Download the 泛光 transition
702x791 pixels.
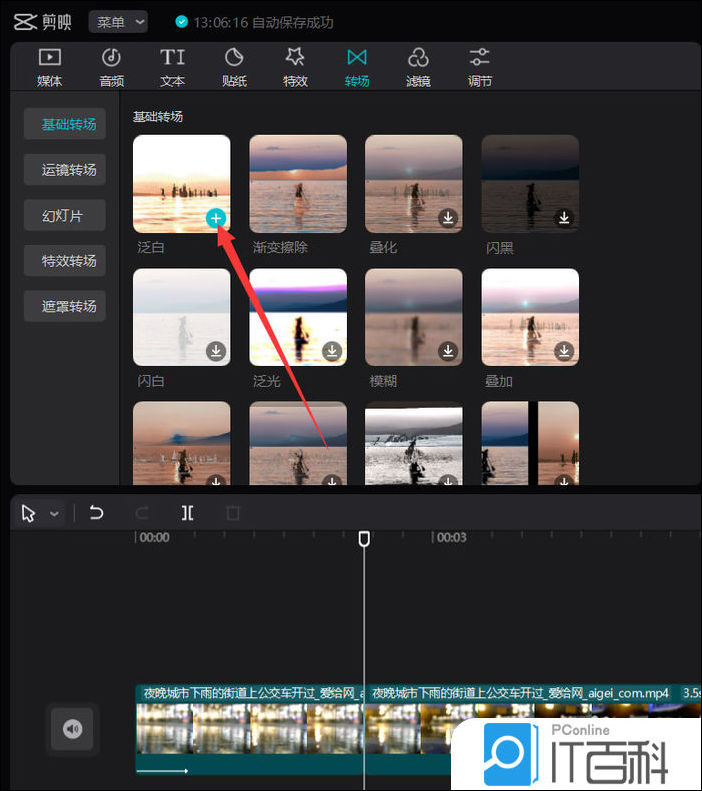[x=332, y=351]
